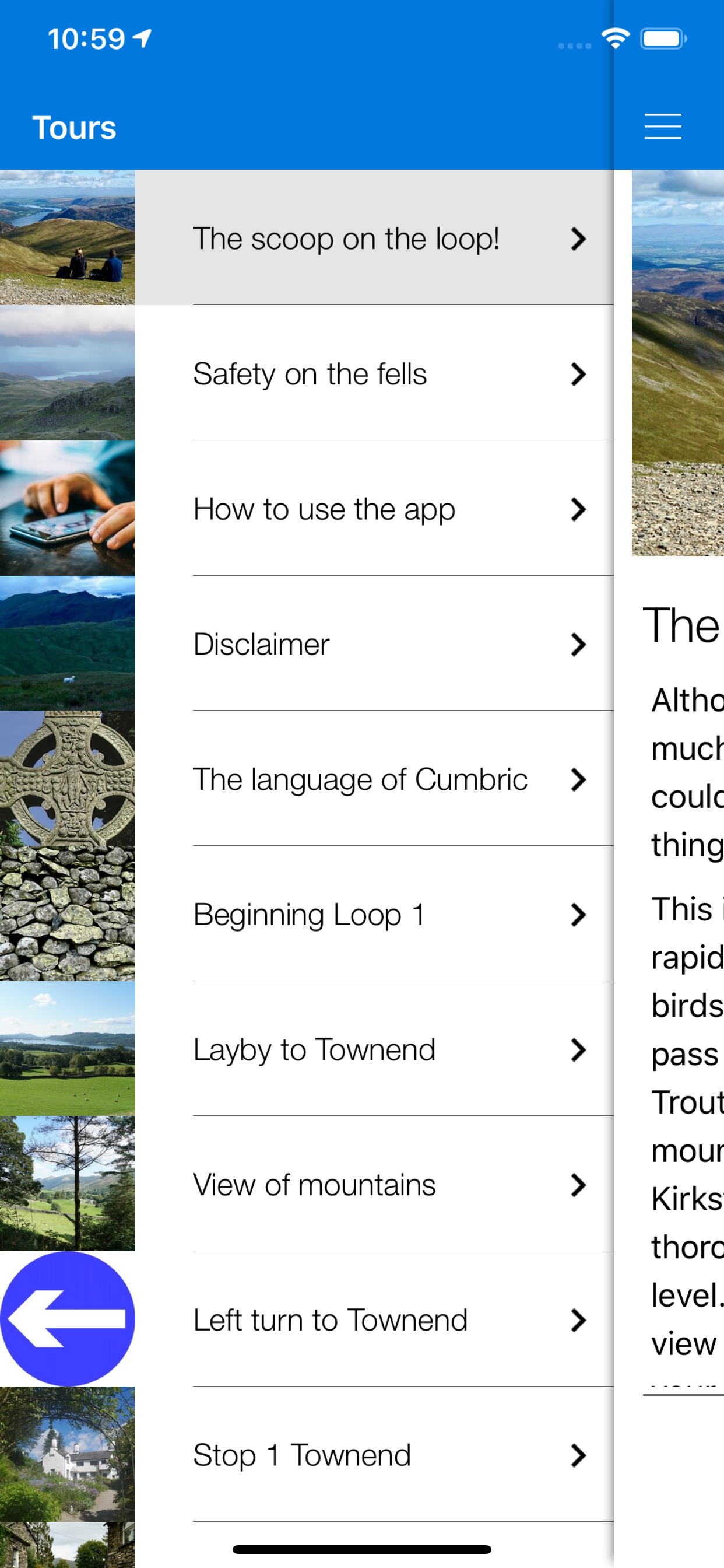Open The language of Cumbric item
This screenshot has width=724, height=1568.
360,779
